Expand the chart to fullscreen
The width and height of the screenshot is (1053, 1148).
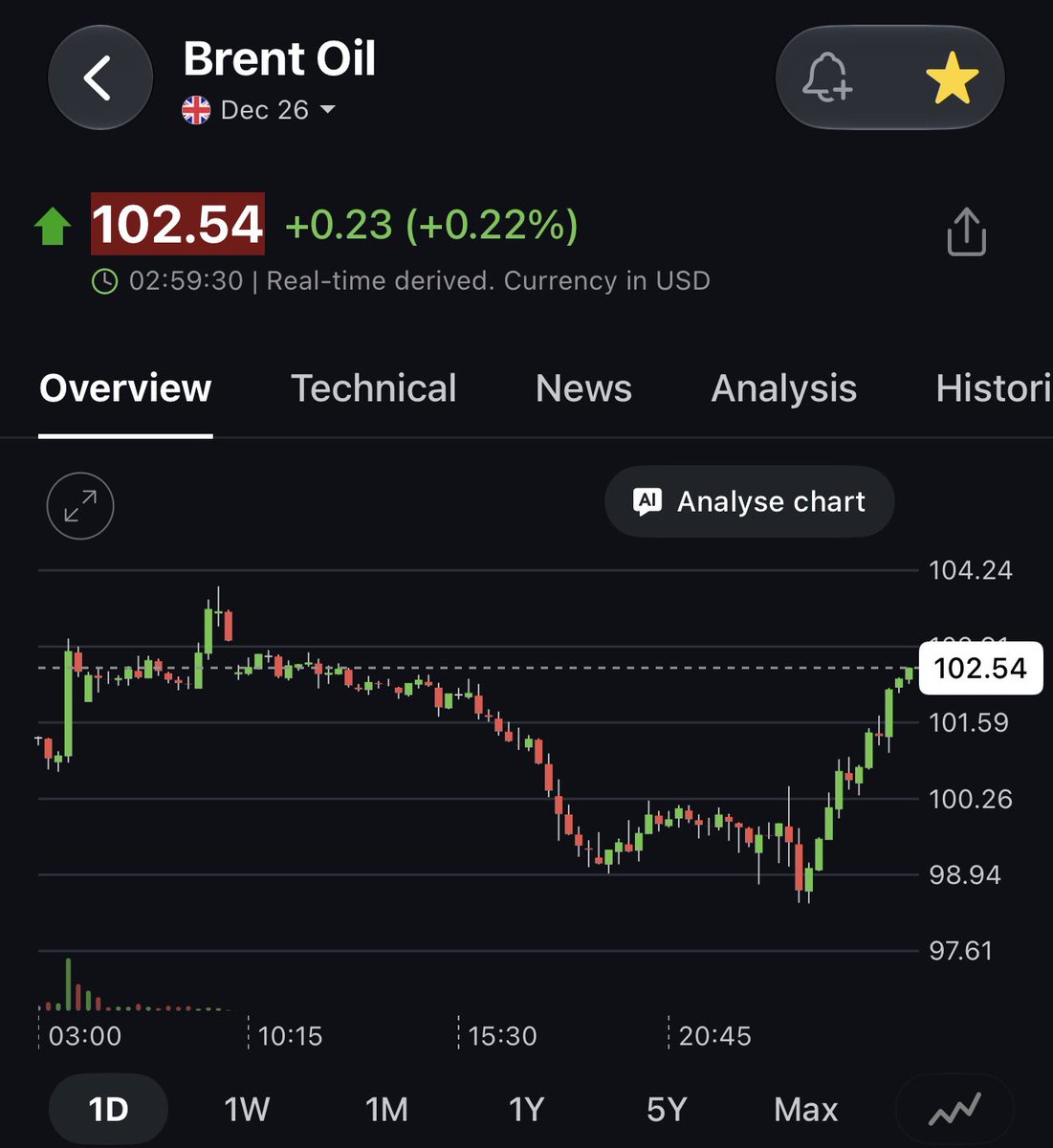(x=80, y=506)
